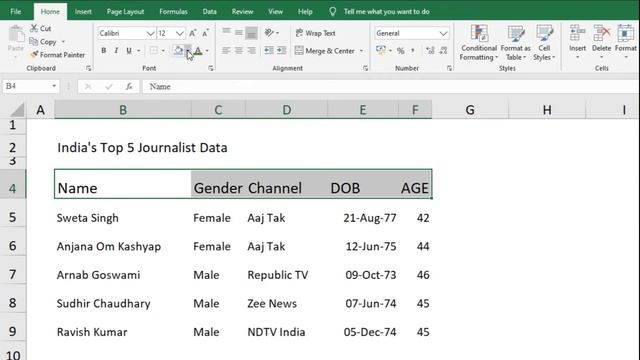Viewport: 640px width, 360px height.
Task: Open Format as Table gallery
Action: (516, 43)
